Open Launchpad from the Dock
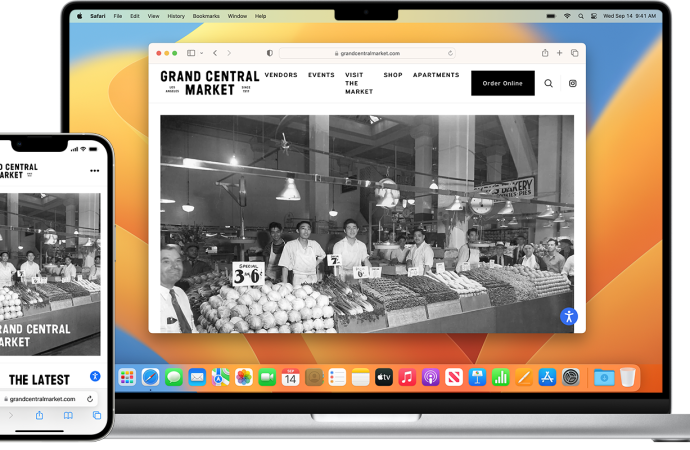 click(127, 377)
